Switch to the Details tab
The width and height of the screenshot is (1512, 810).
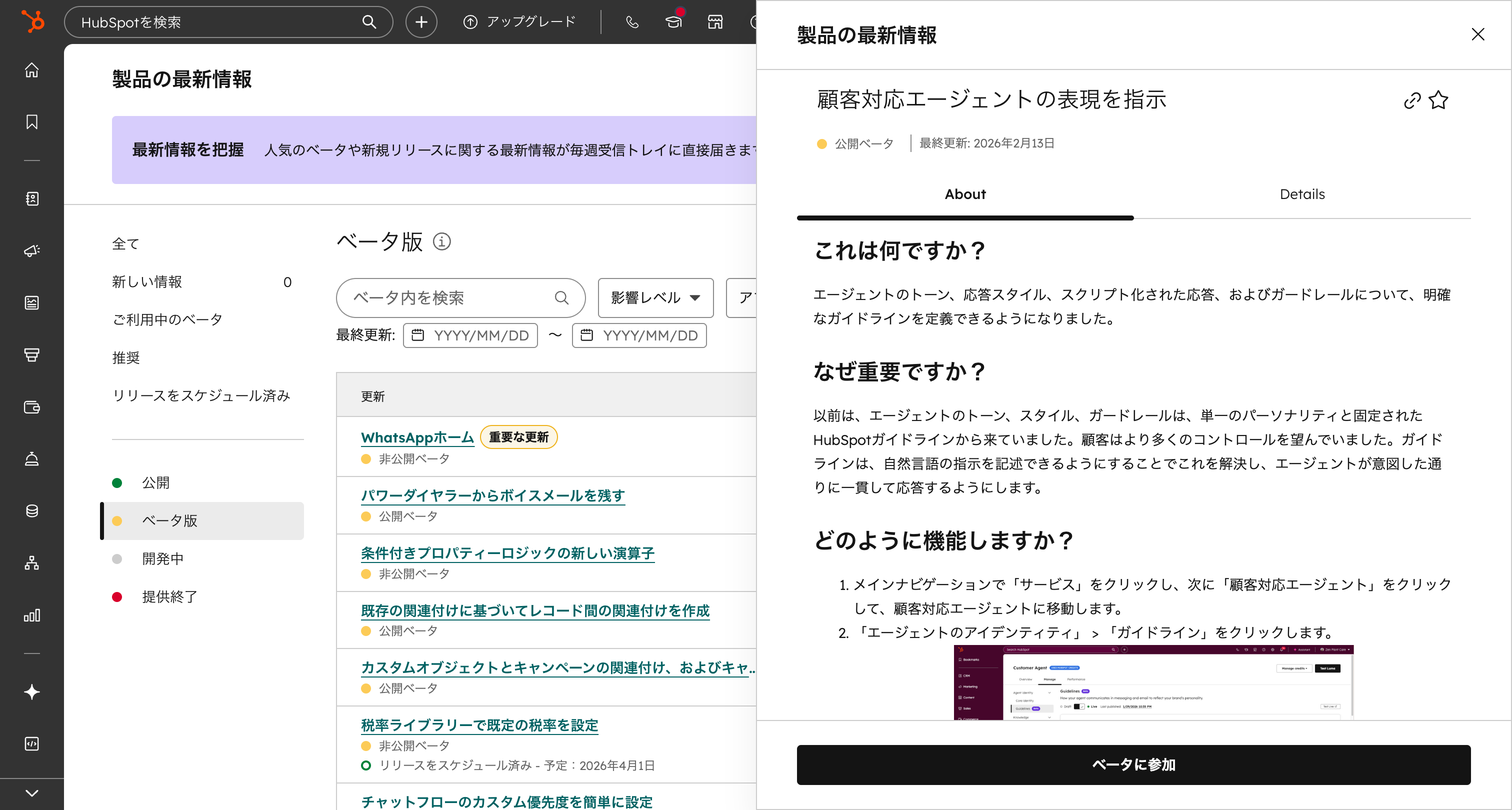click(1302, 194)
